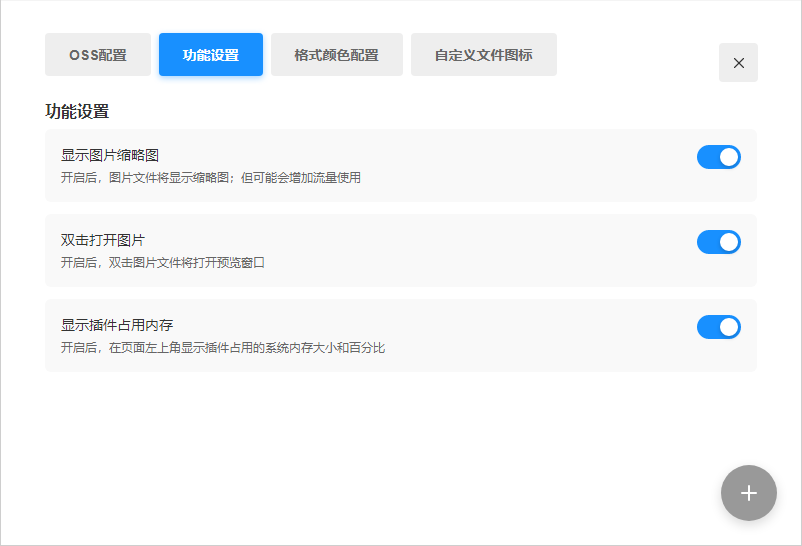Click the 功能设置 section heading
The width and height of the screenshot is (802, 546).
coord(77,111)
